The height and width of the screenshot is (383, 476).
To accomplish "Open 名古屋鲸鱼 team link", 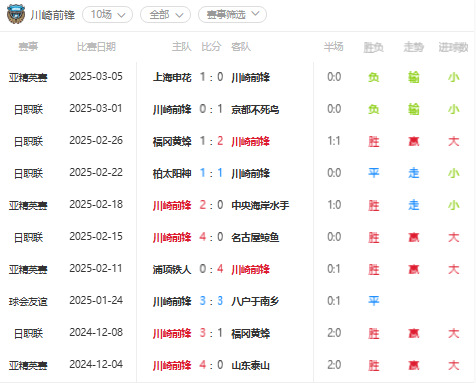I will click(255, 237).
